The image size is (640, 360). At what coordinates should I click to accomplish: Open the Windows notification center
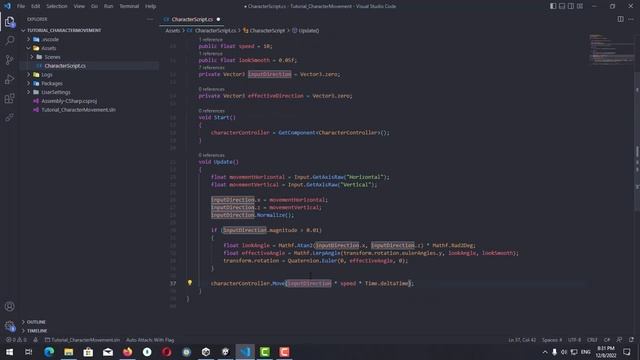coord(627,352)
